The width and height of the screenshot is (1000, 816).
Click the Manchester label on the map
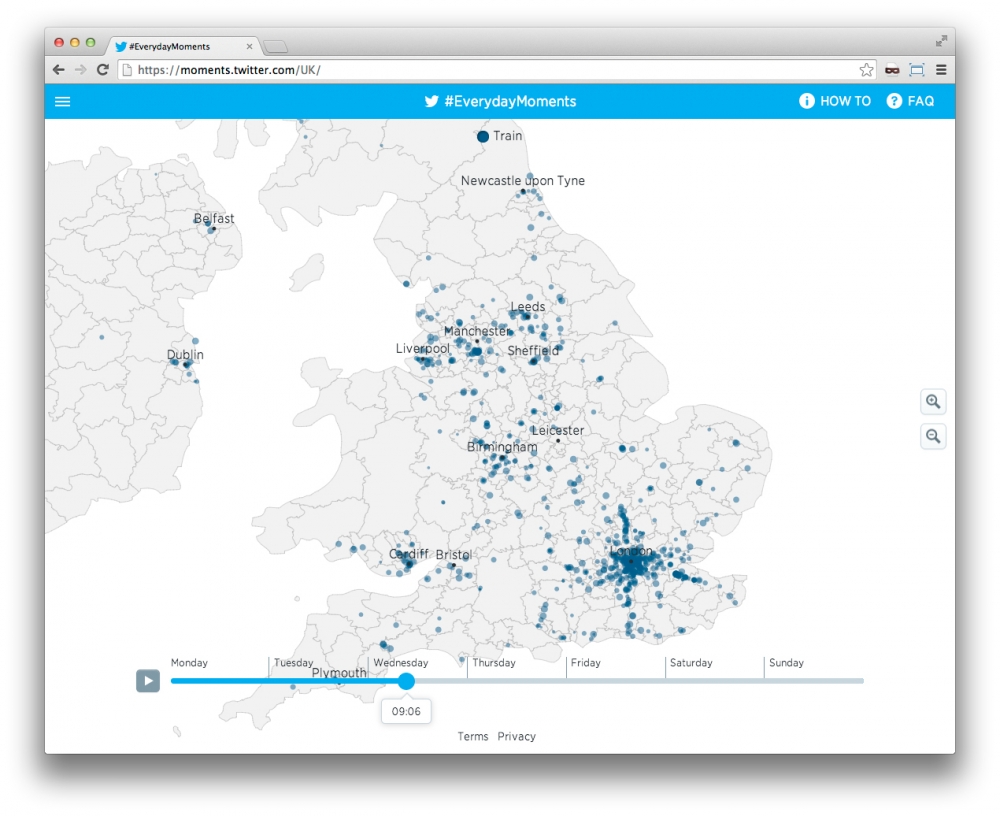point(476,331)
